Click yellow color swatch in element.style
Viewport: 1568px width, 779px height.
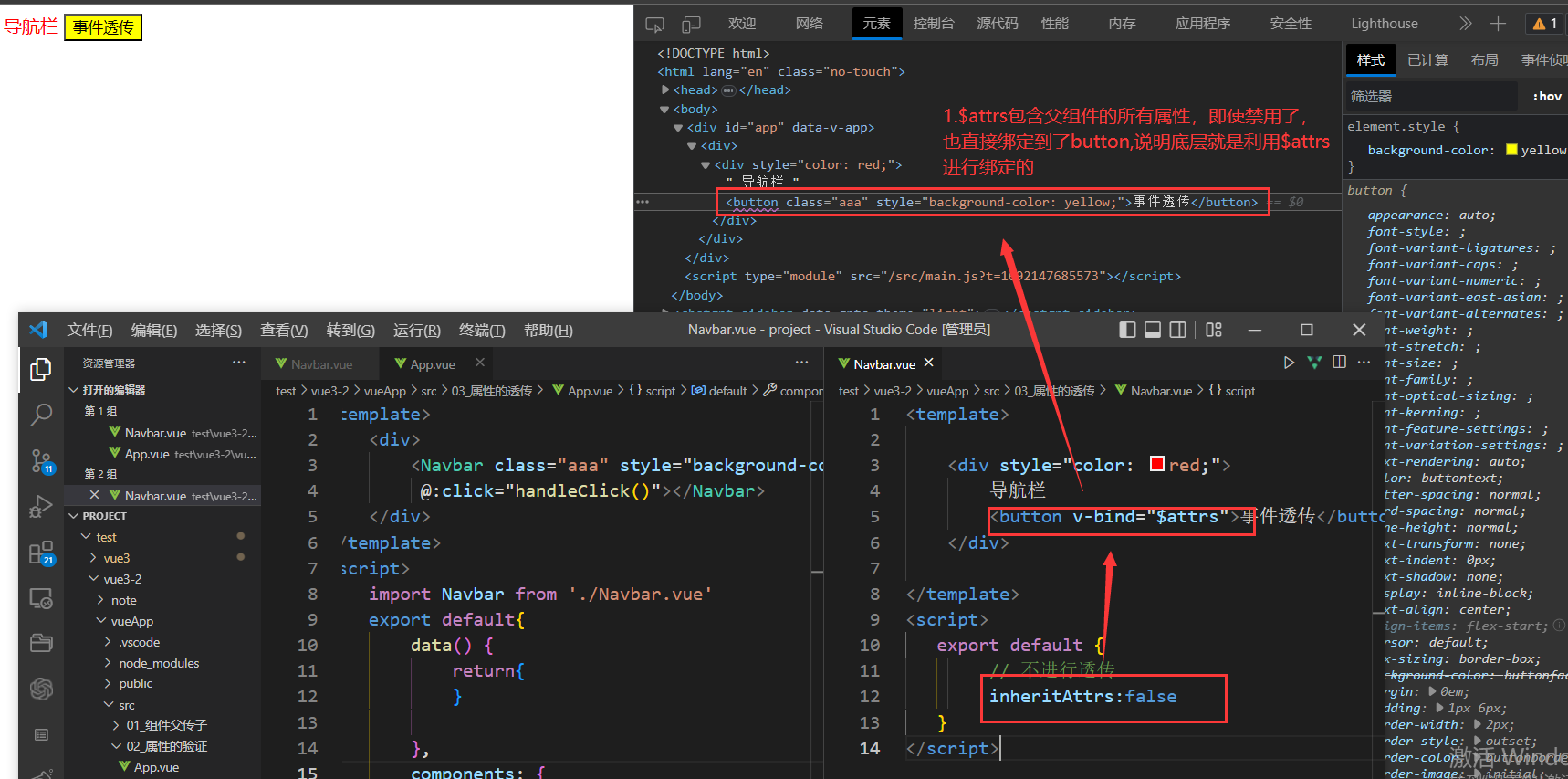[x=1511, y=150]
